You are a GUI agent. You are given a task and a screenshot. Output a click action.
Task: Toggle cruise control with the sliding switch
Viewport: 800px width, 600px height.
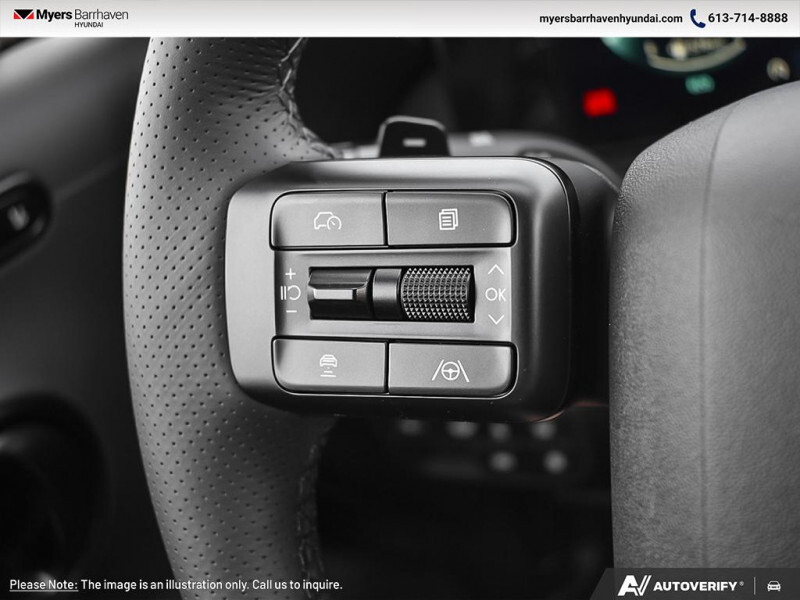340,290
